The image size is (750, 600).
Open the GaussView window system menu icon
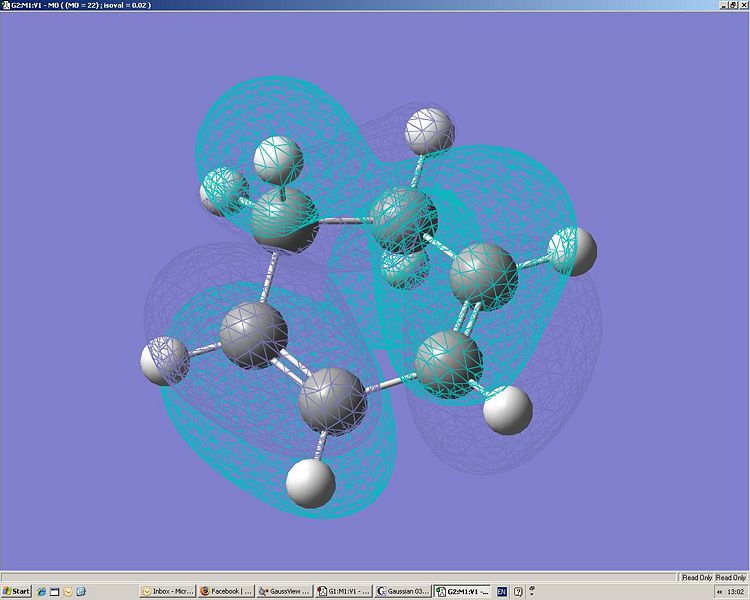click(x=5, y=5)
